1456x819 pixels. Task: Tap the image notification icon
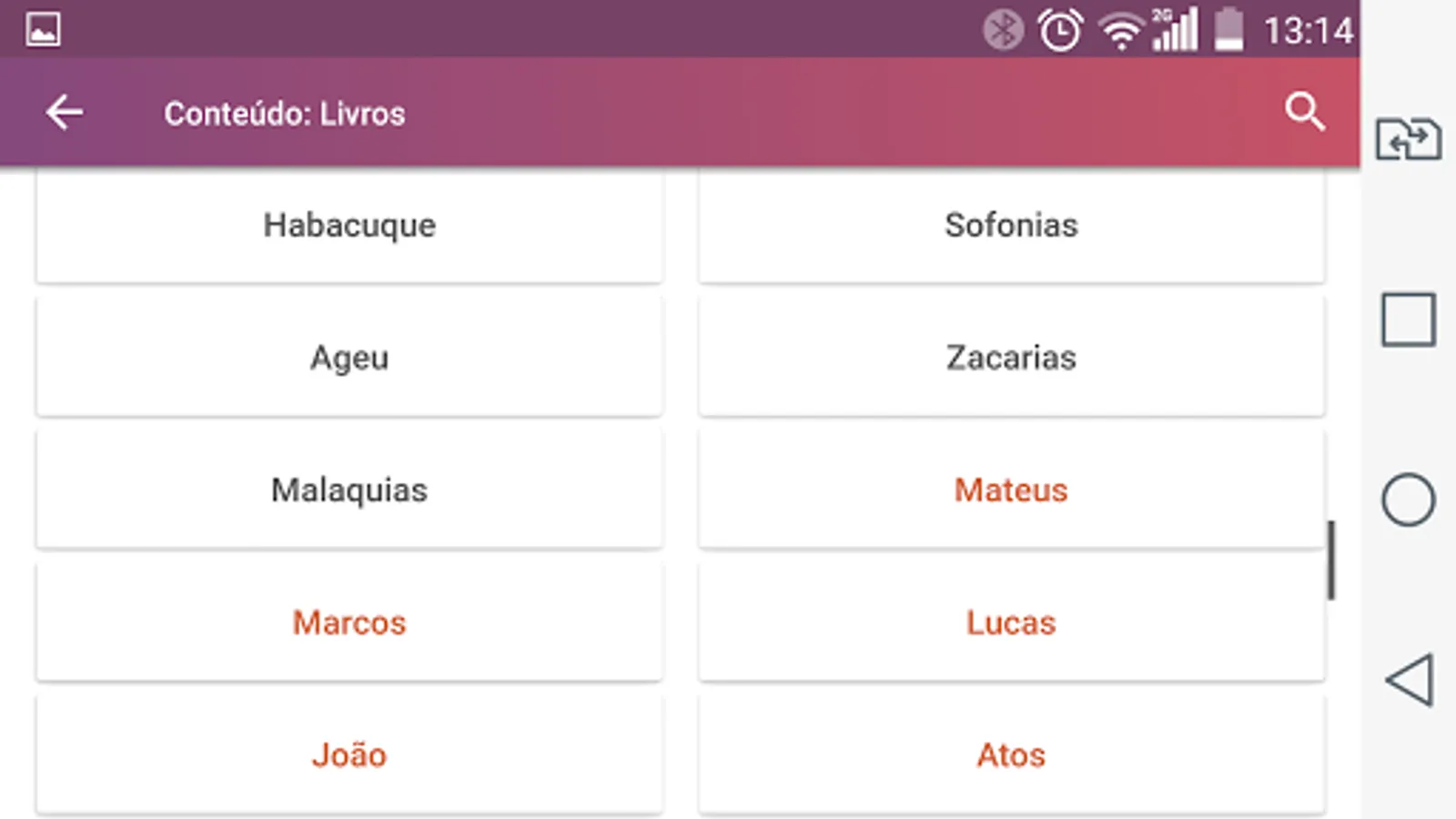tap(43, 29)
